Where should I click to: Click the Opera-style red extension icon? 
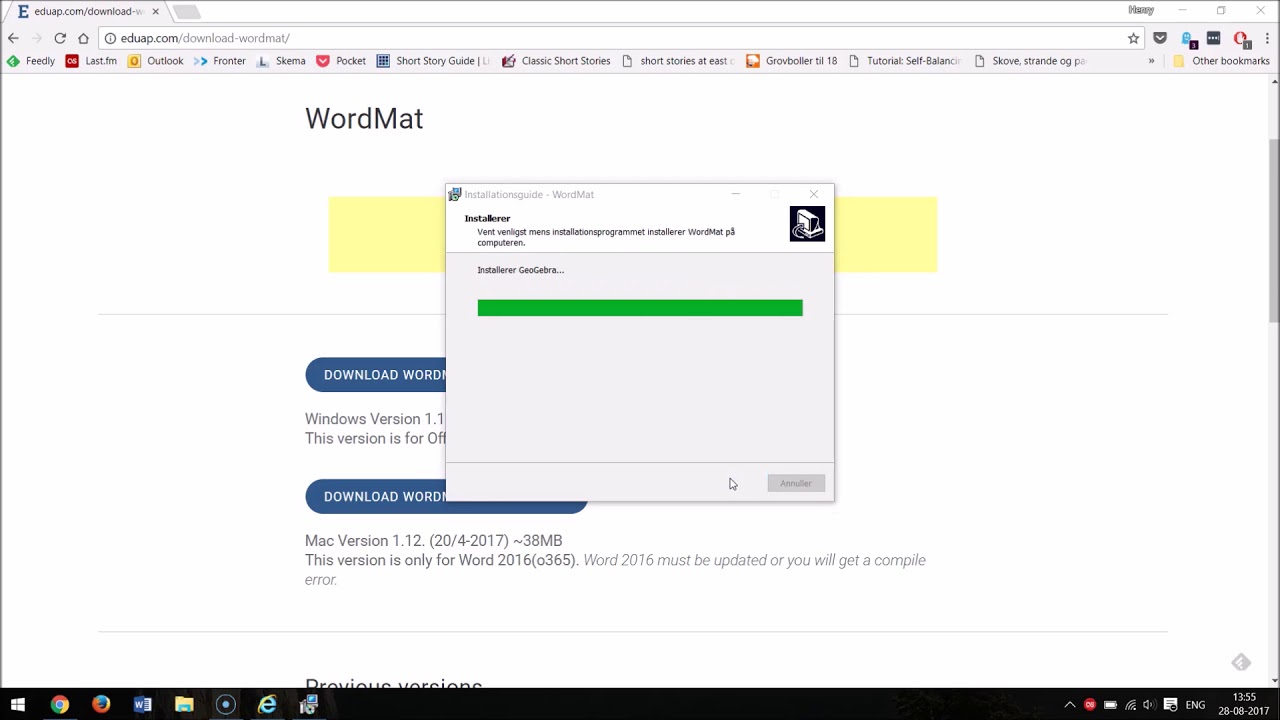click(1241, 39)
